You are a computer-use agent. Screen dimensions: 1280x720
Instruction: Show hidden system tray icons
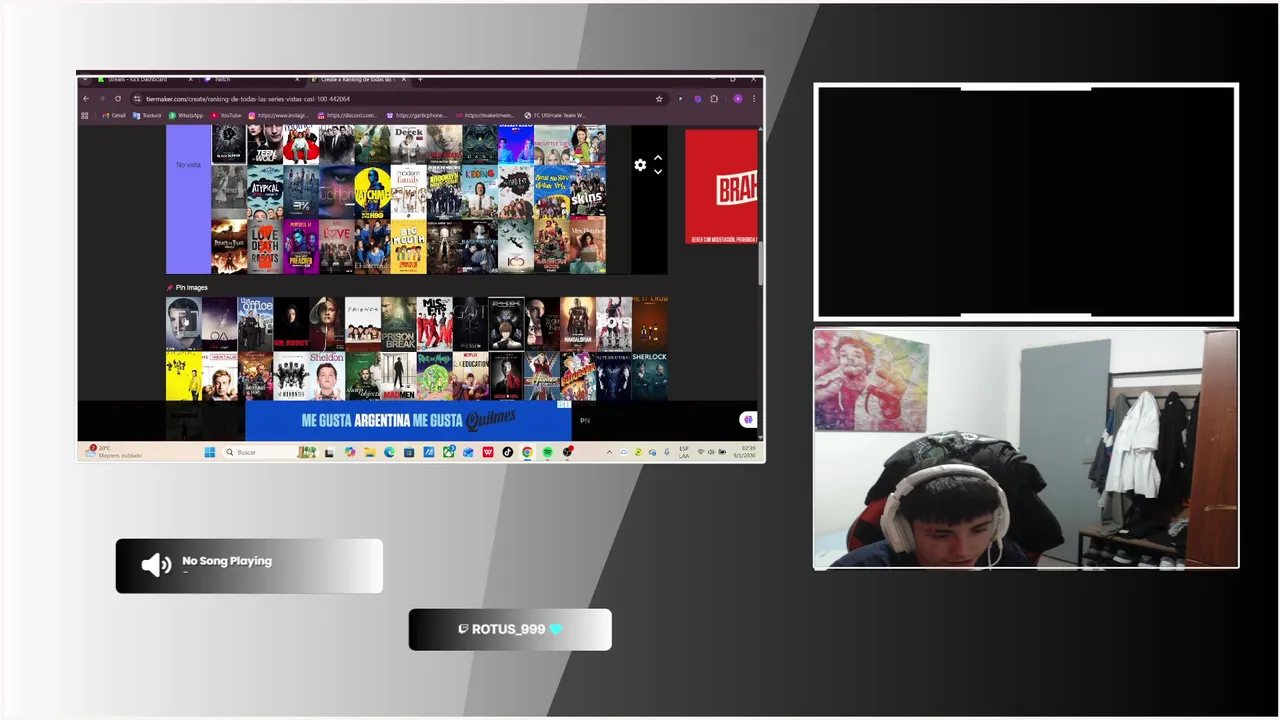click(609, 452)
